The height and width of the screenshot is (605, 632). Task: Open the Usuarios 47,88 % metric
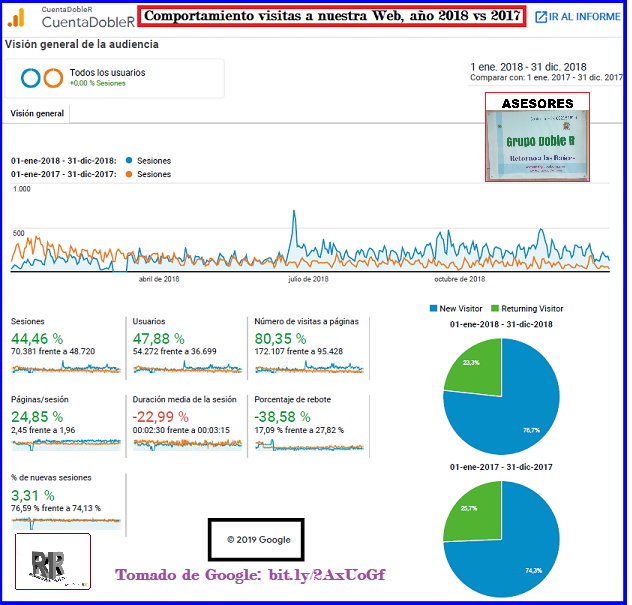coord(158,339)
